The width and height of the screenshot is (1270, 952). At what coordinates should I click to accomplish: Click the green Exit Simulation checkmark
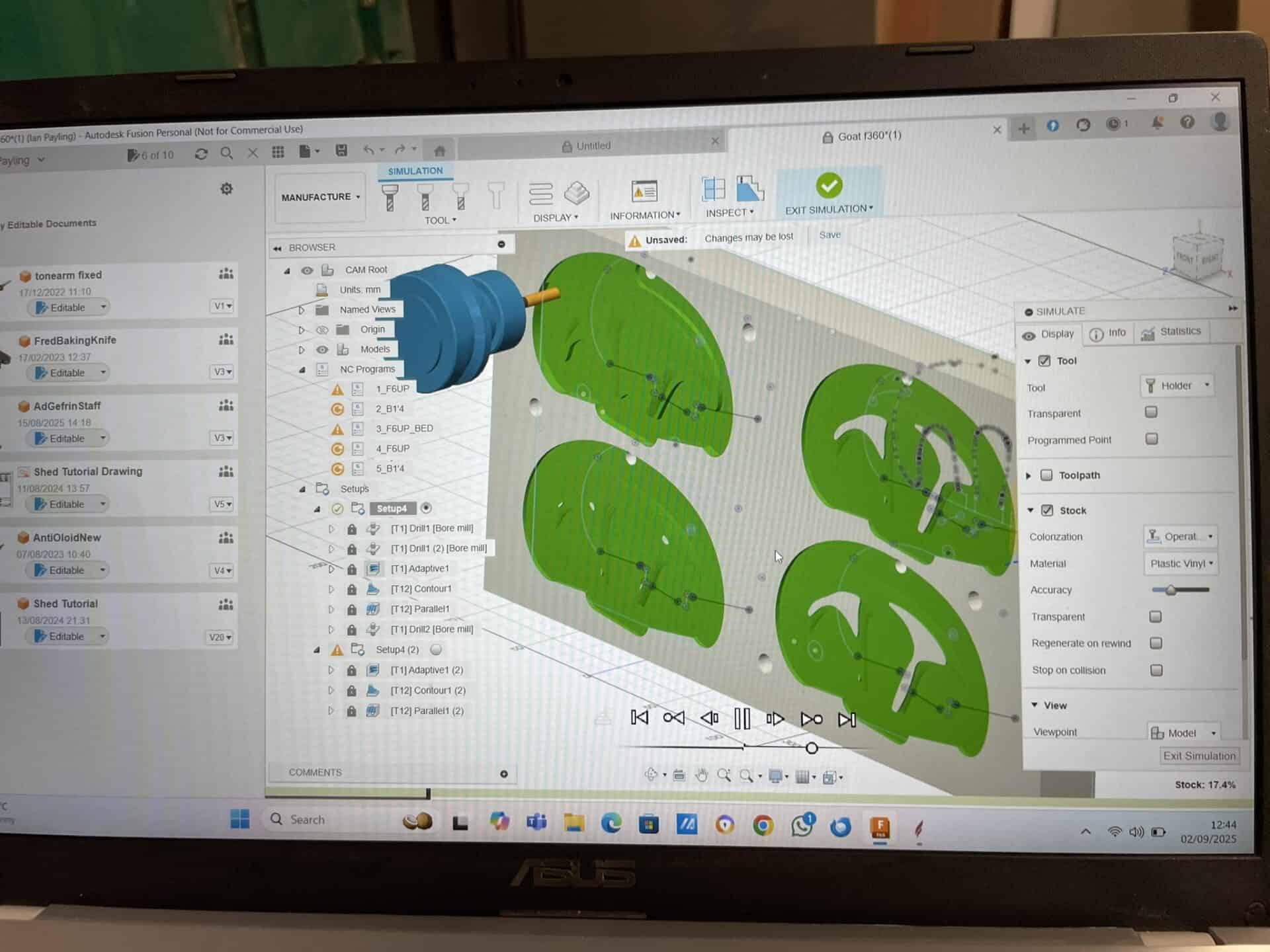click(x=829, y=186)
